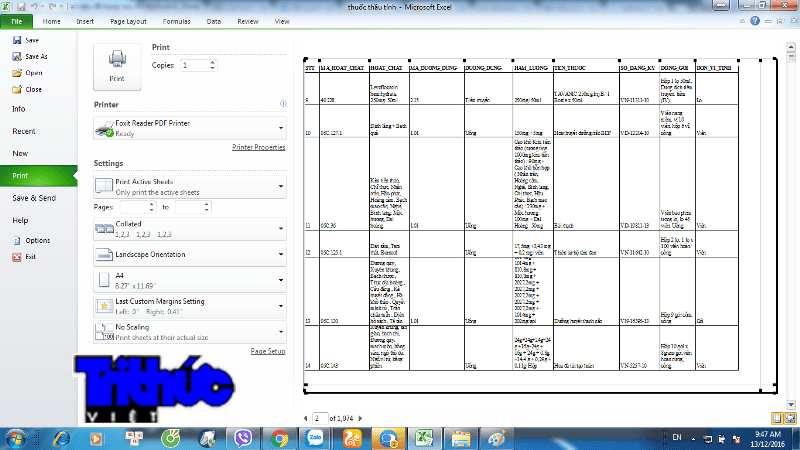Open Paint from the taskbar

496,439
